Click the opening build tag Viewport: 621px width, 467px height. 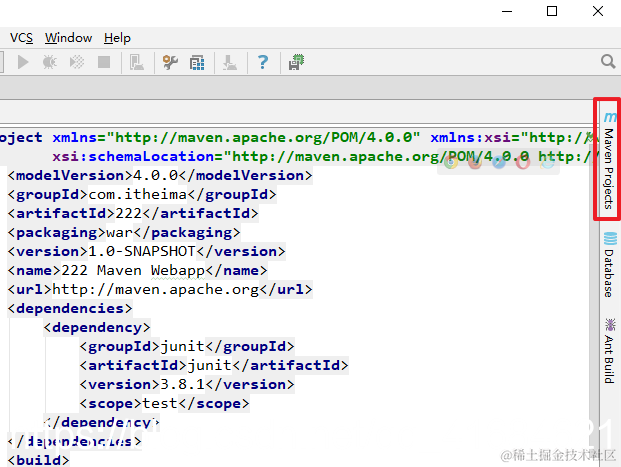(38, 460)
